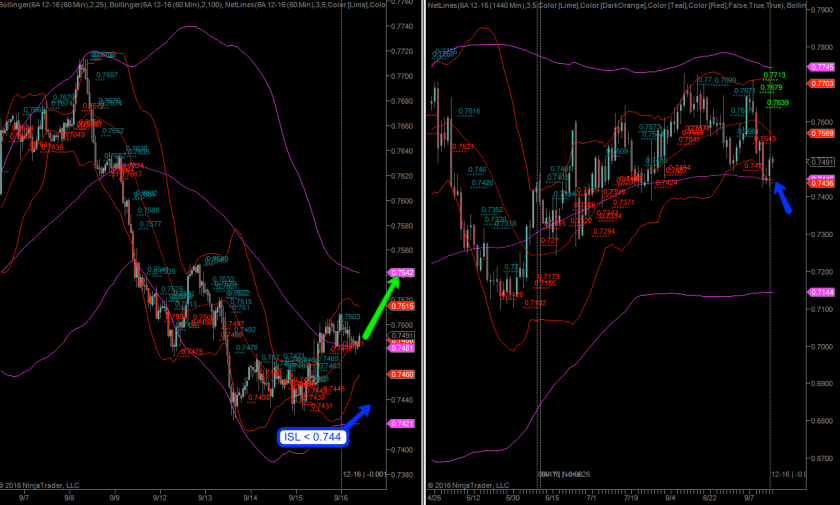840x505 pixels.
Task: Click the 5/12 date label on right chart
Action: coord(473,498)
